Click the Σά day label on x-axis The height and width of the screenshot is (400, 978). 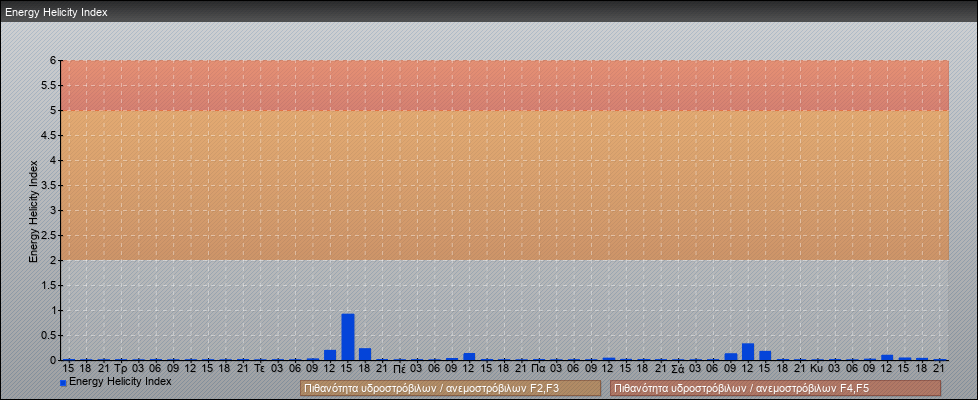[679, 369]
